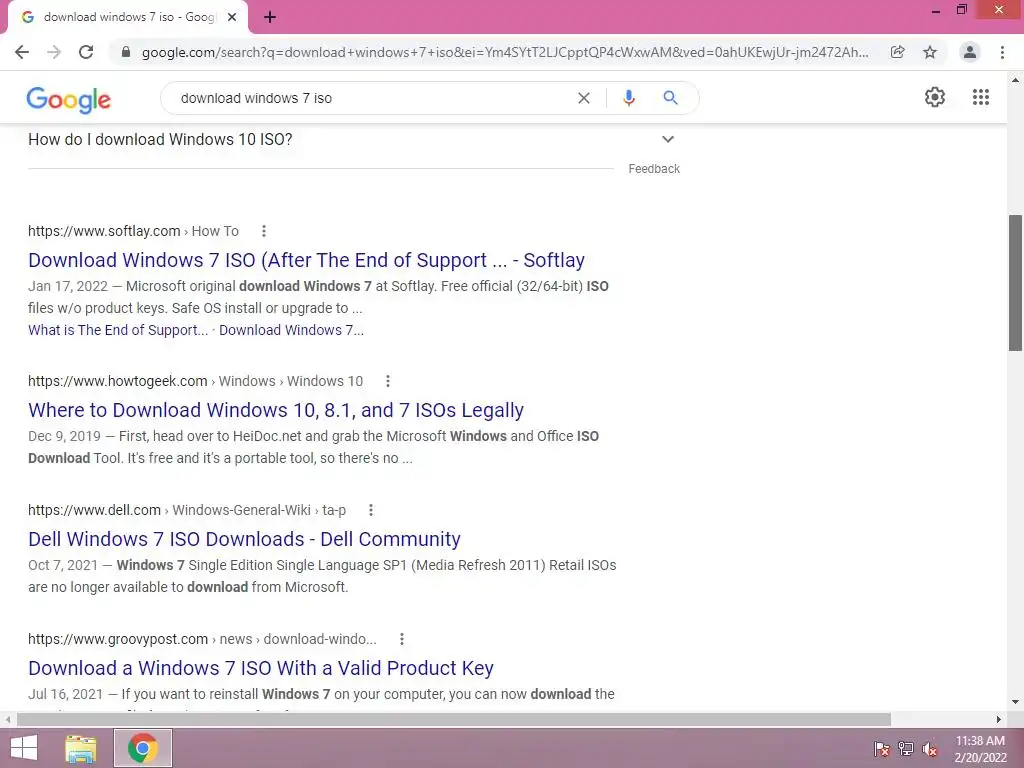View site info via the padlock icon

point(126,52)
